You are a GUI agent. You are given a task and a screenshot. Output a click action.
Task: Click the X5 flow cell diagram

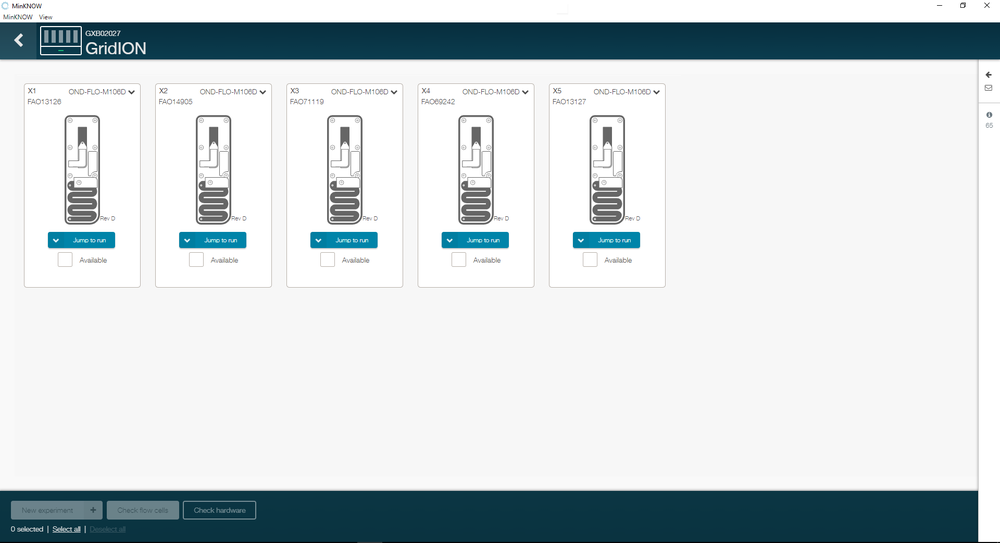click(x=607, y=170)
